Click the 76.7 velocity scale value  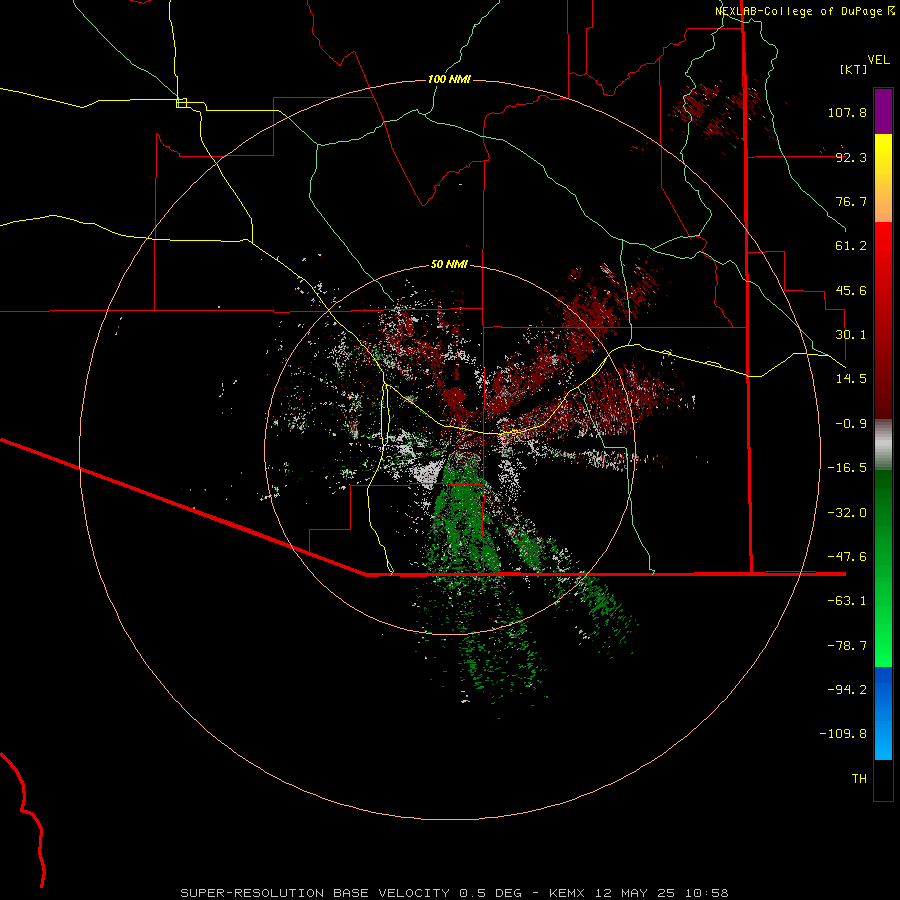pyautogui.click(x=851, y=201)
